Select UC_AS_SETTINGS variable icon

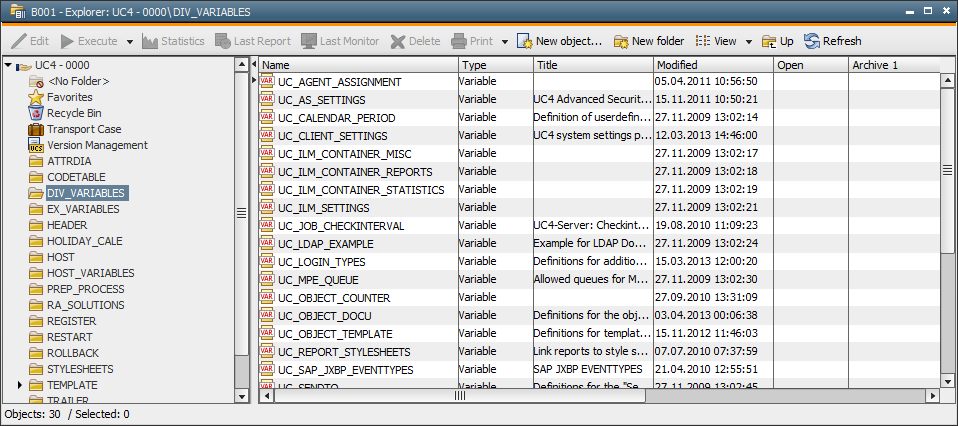[267, 99]
